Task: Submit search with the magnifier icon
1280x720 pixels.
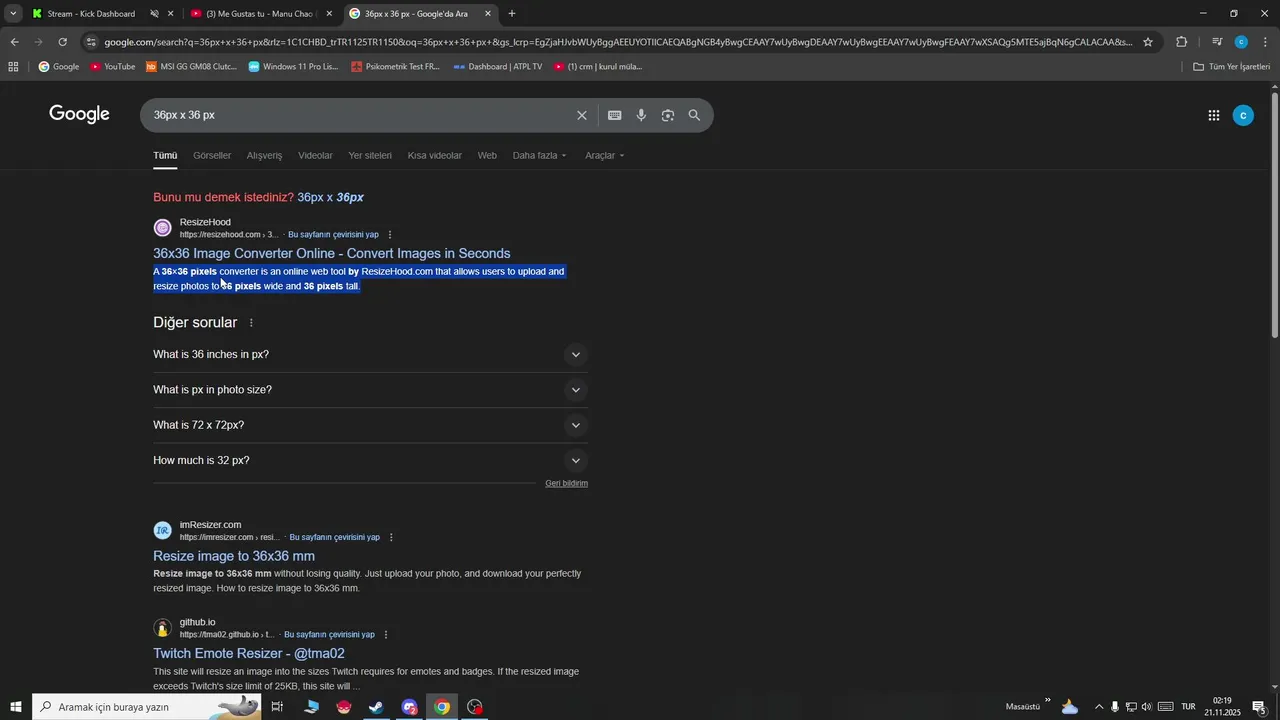Action: (694, 115)
